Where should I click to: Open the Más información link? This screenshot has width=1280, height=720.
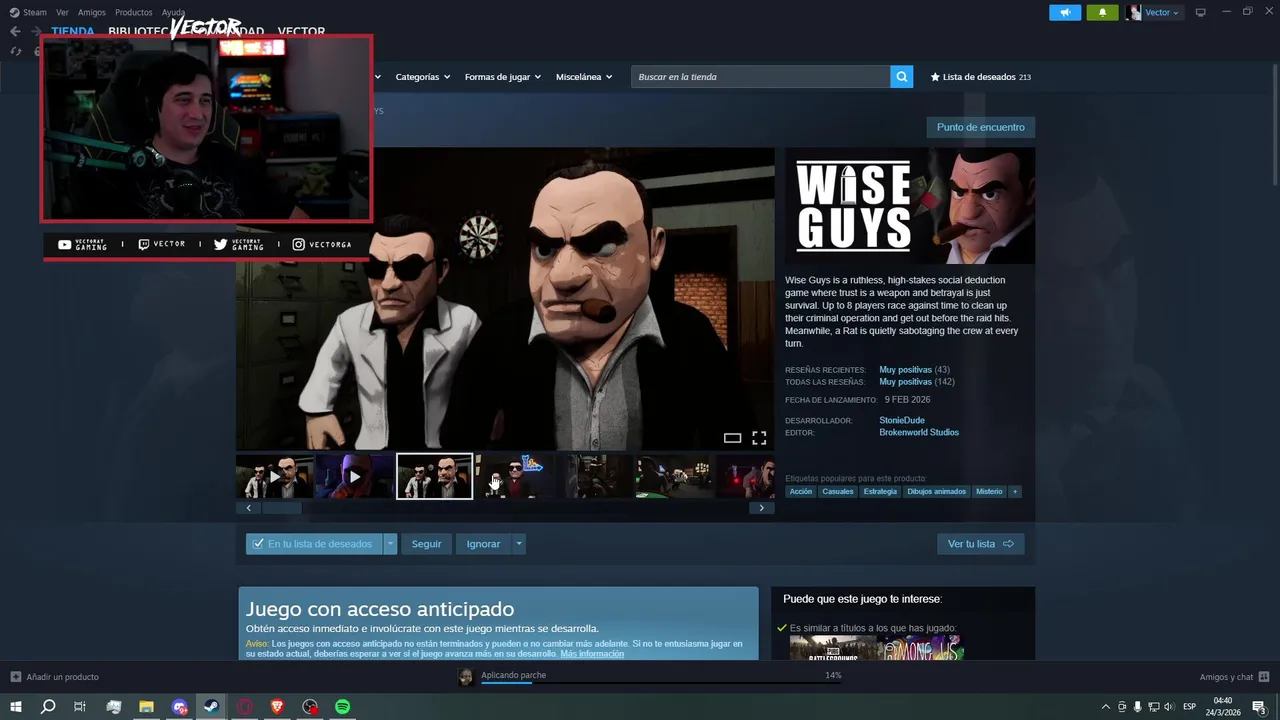[592, 654]
